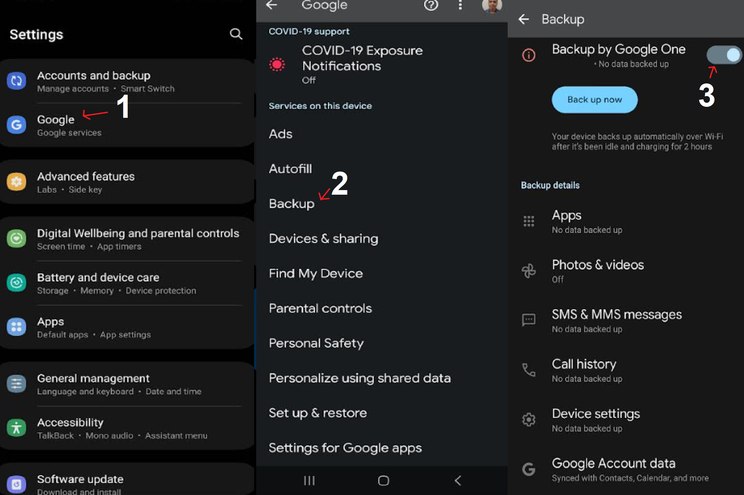Tap the red COVID-19 exposure icon

(277, 64)
